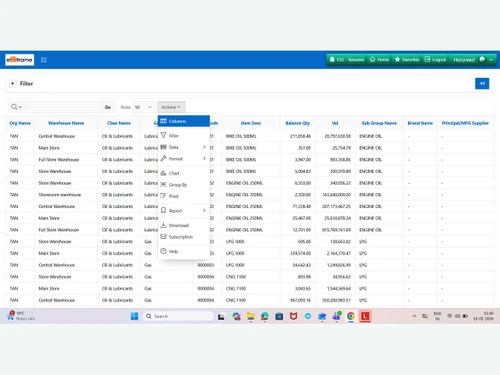This screenshot has width=500, height=375.
Task: Choose Subscription from the Actions menu
Action: coord(184,237)
